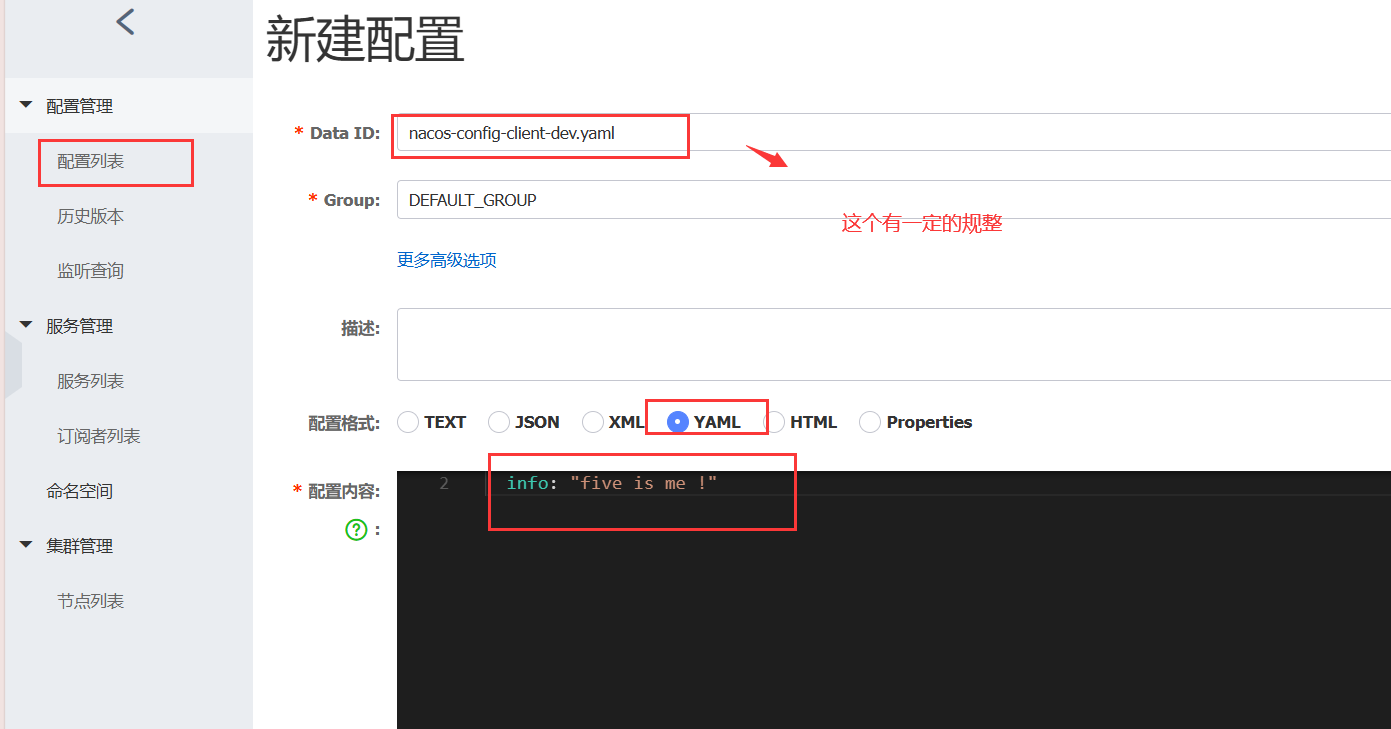
Task: Collapse the 服务管理 menu triangle
Action: coord(26,325)
